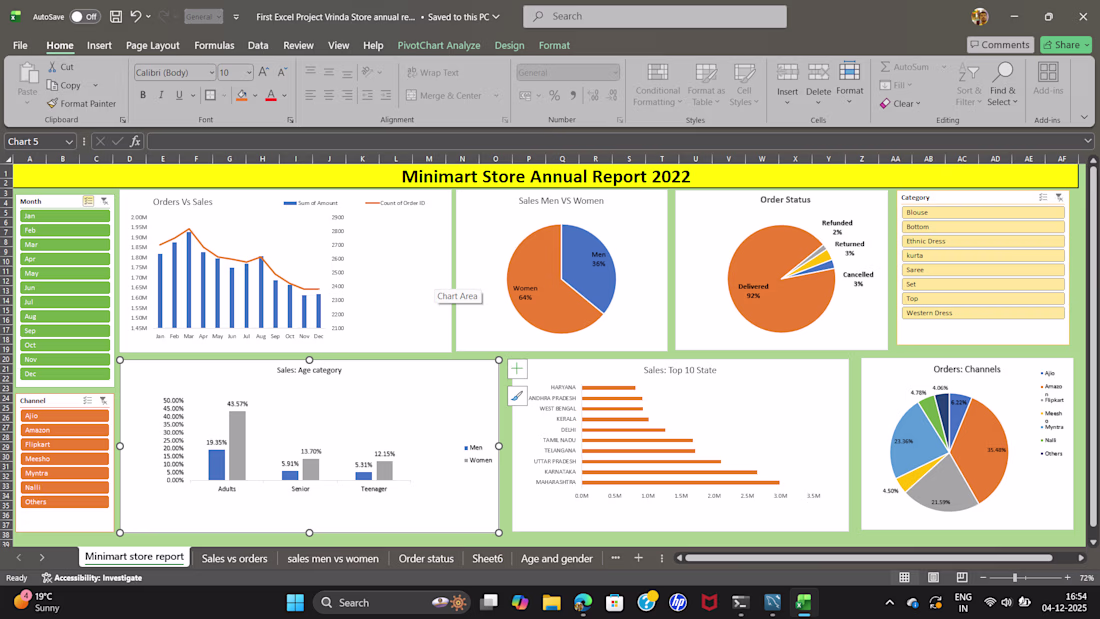
Task: Click the zoom slider handle
Action: (x=1014, y=578)
